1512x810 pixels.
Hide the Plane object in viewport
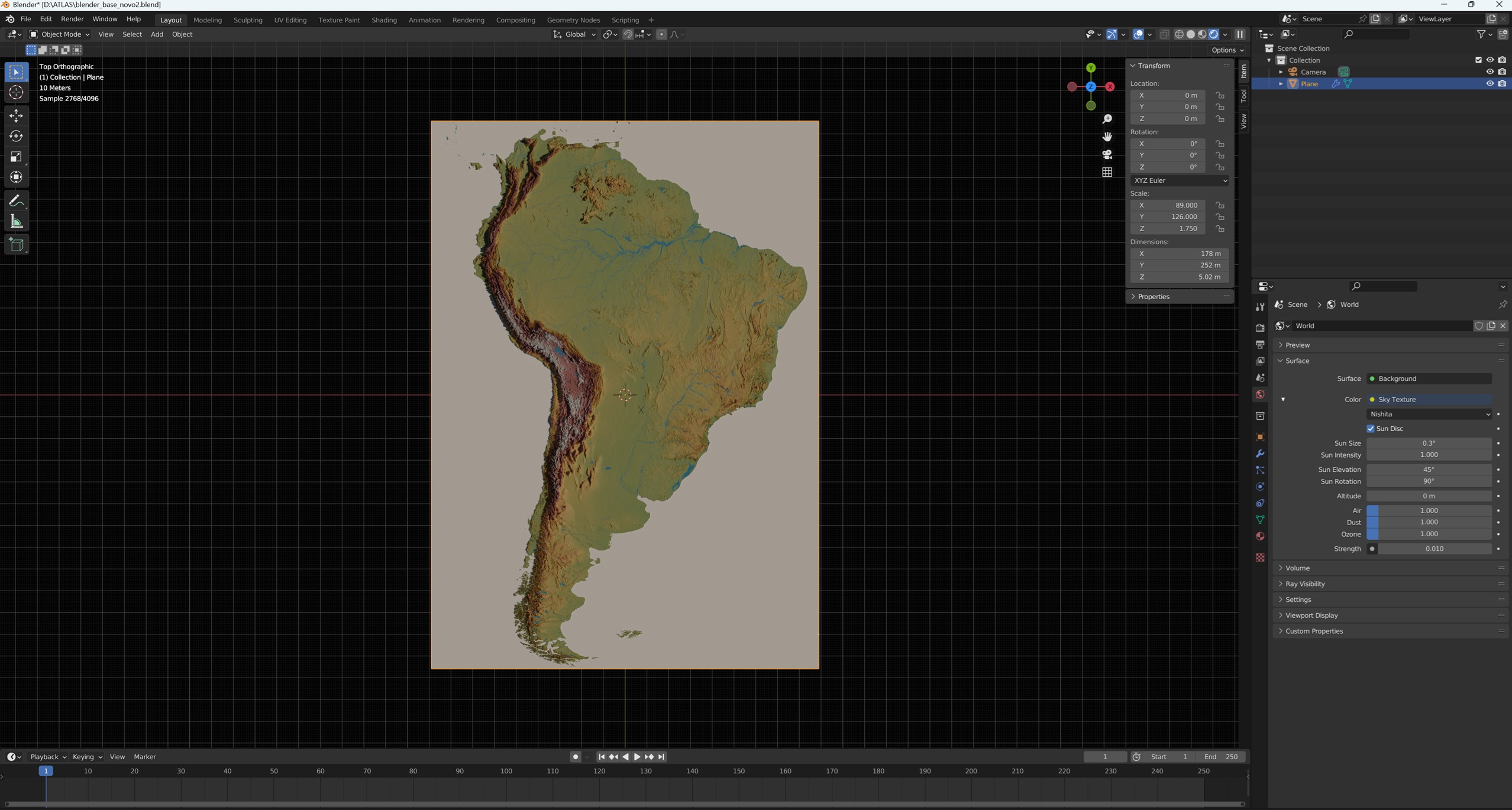(x=1490, y=84)
